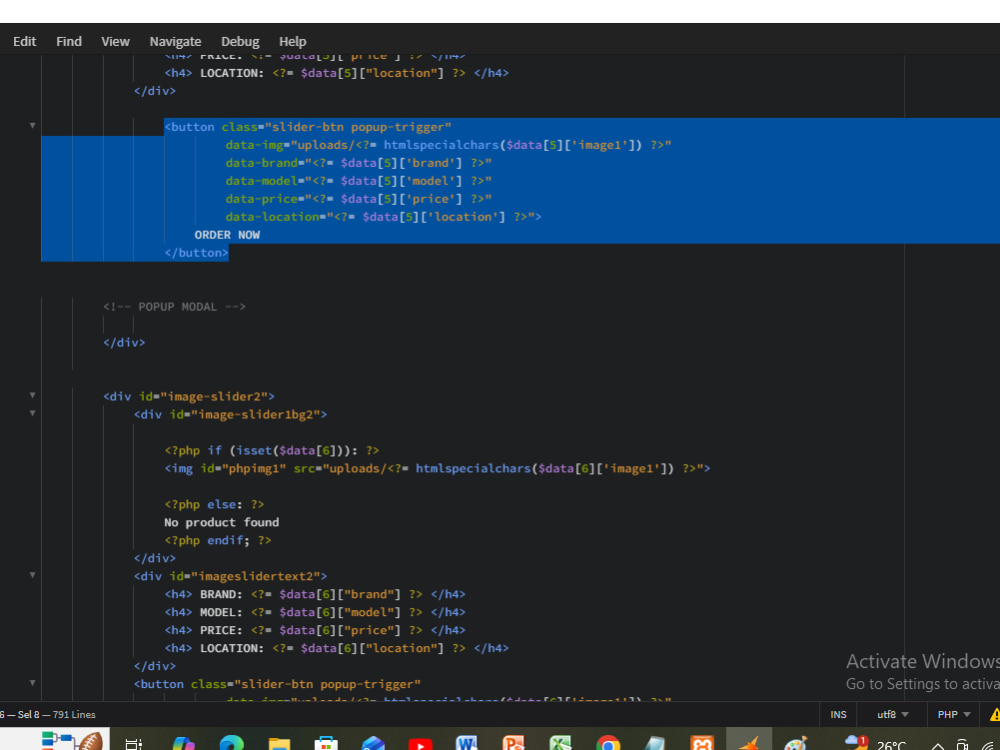Open YouTube app from the taskbar

(x=420, y=744)
